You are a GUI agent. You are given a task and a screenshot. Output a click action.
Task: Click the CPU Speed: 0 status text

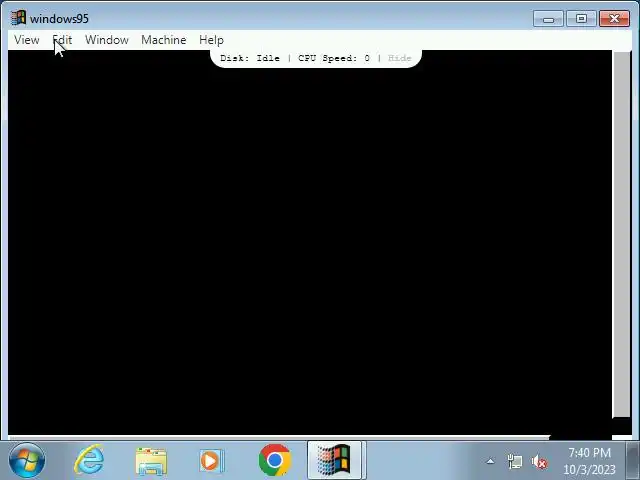click(334, 58)
